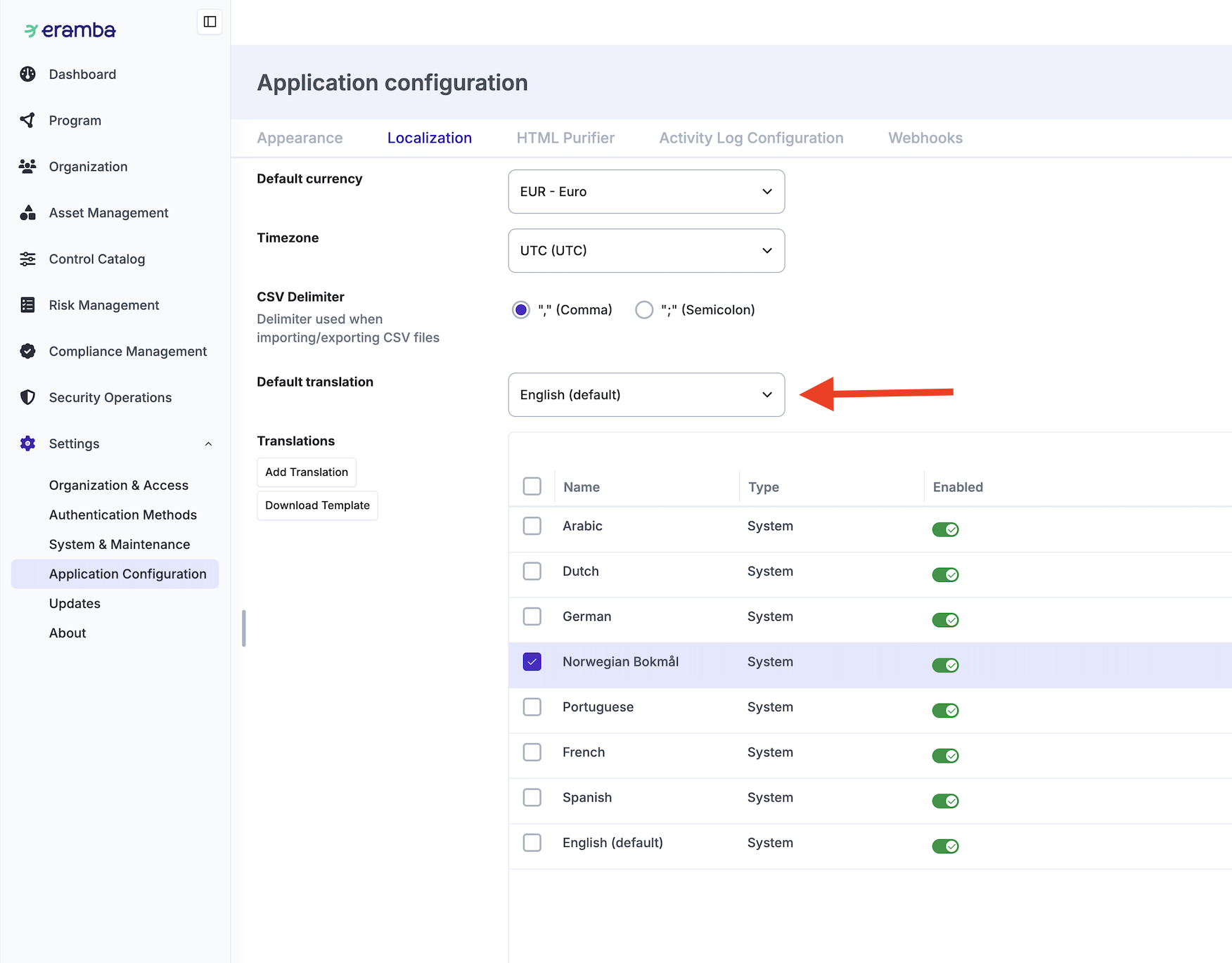Expand the Default translation dropdown
Image resolution: width=1232 pixels, height=963 pixels.
[x=646, y=395]
